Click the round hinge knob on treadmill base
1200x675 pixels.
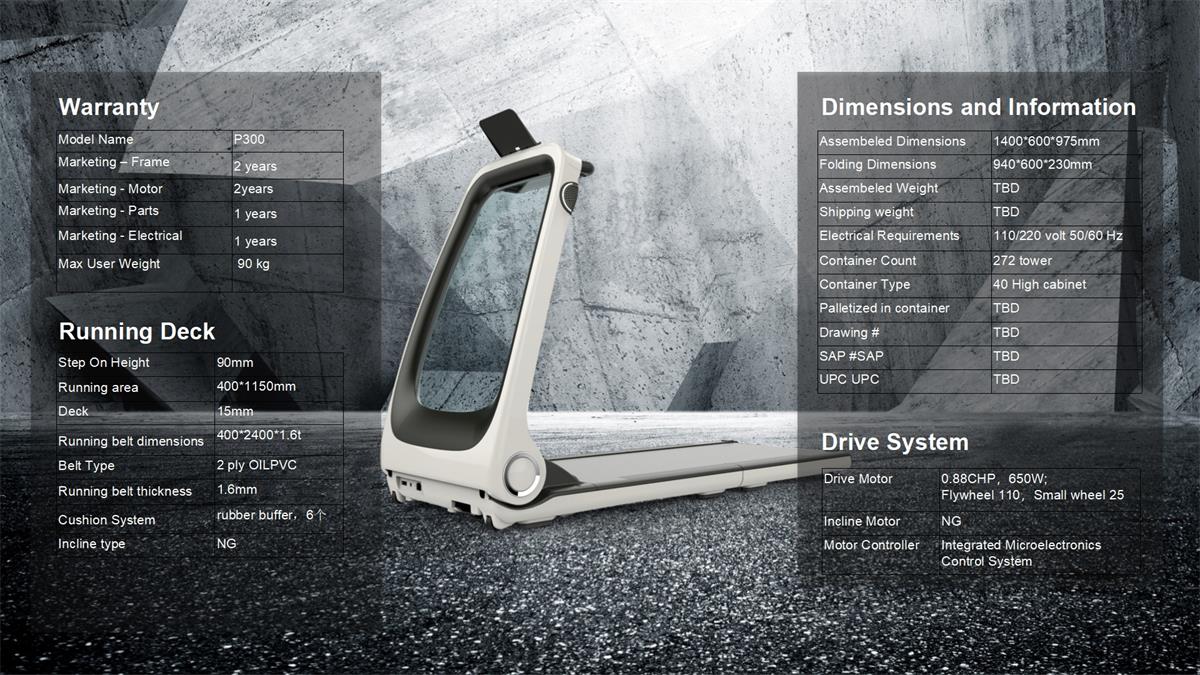522,473
